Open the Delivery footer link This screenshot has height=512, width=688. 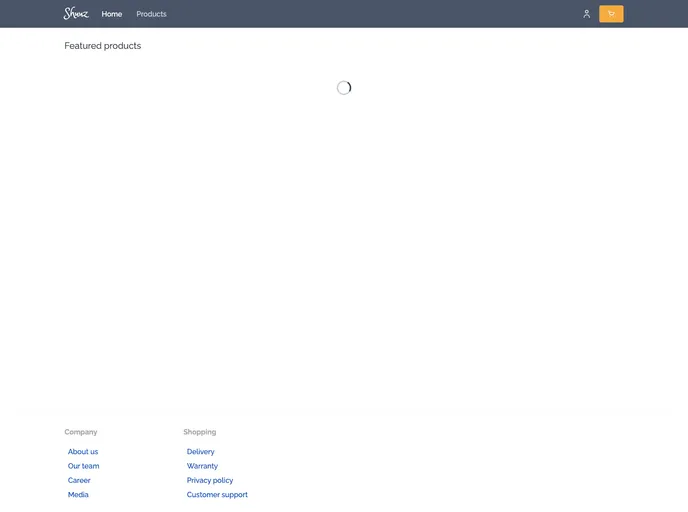pyautogui.click(x=201, y=451)
